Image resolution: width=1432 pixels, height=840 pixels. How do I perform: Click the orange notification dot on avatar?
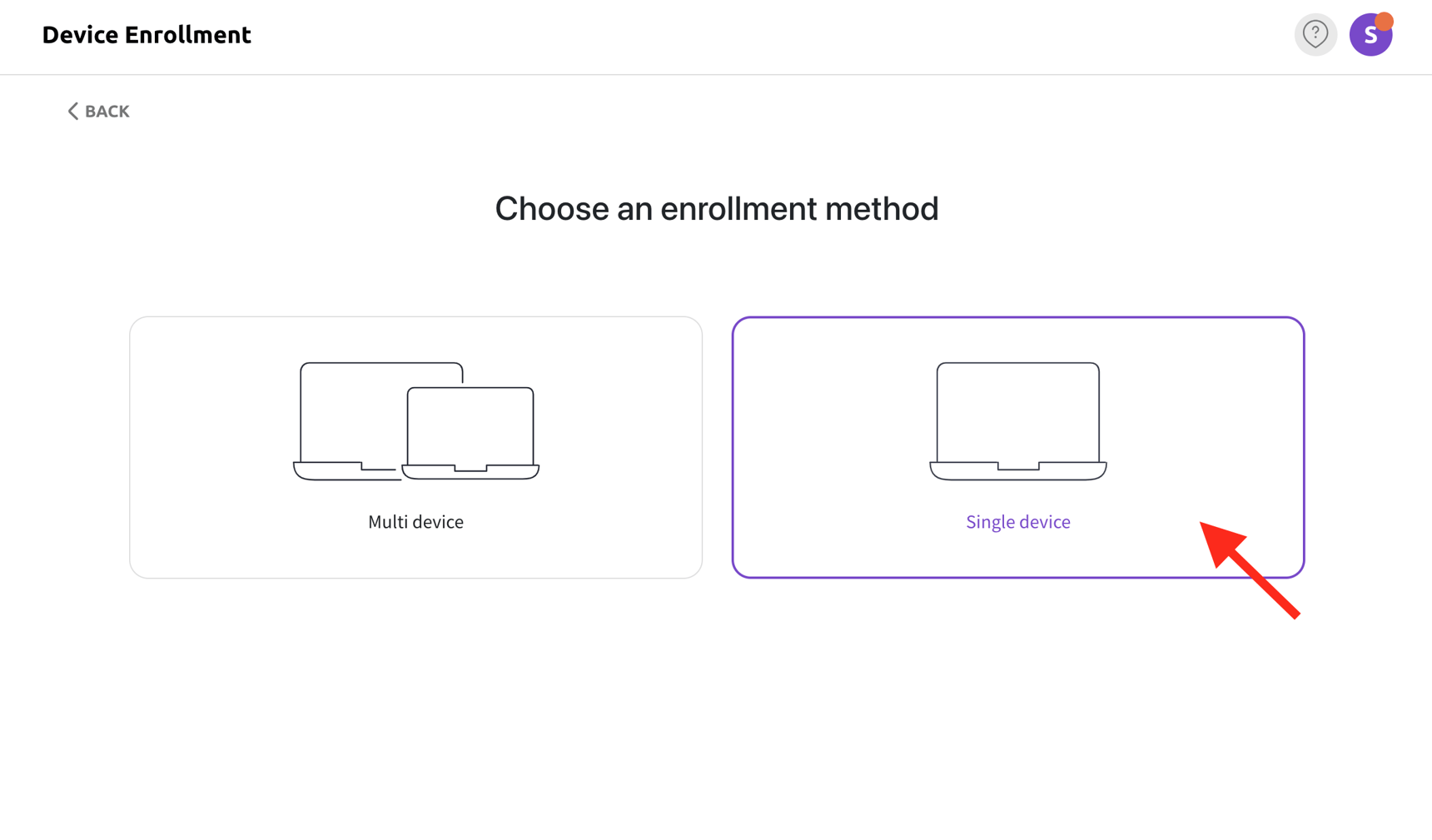point(1384,21)
